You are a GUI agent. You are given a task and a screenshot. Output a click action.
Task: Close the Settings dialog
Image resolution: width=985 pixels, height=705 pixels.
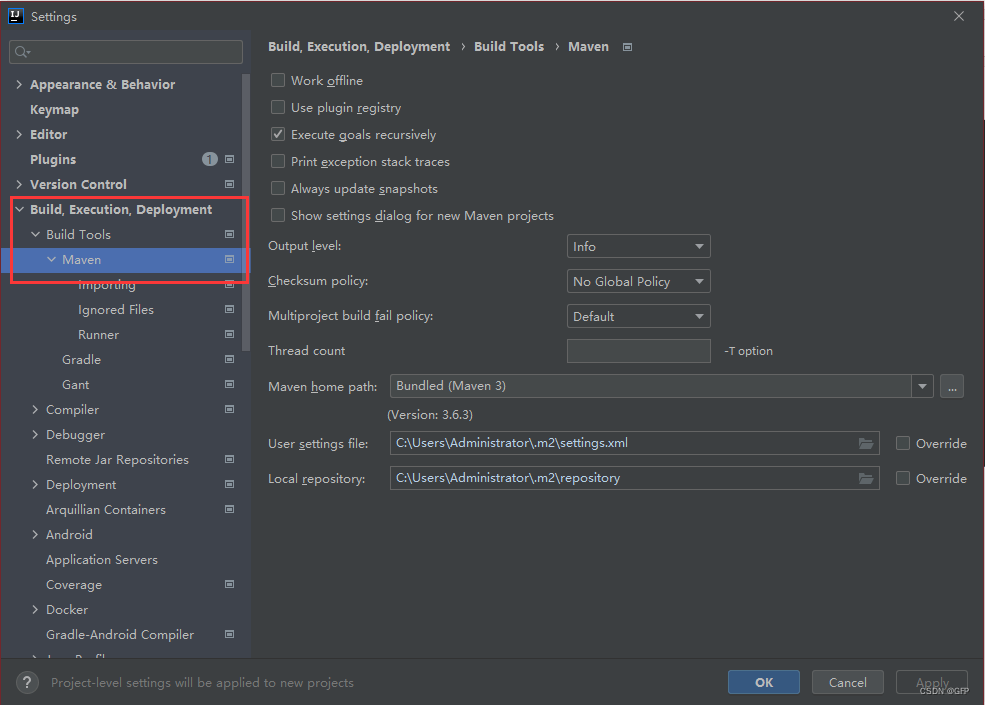click(959, 16)
